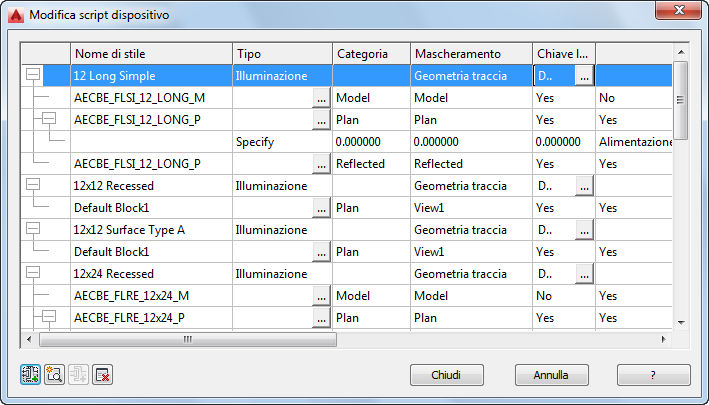The image size is (709, 405).
Task: Select the 12x12 Surface Type A row
Action: (150, 230)
